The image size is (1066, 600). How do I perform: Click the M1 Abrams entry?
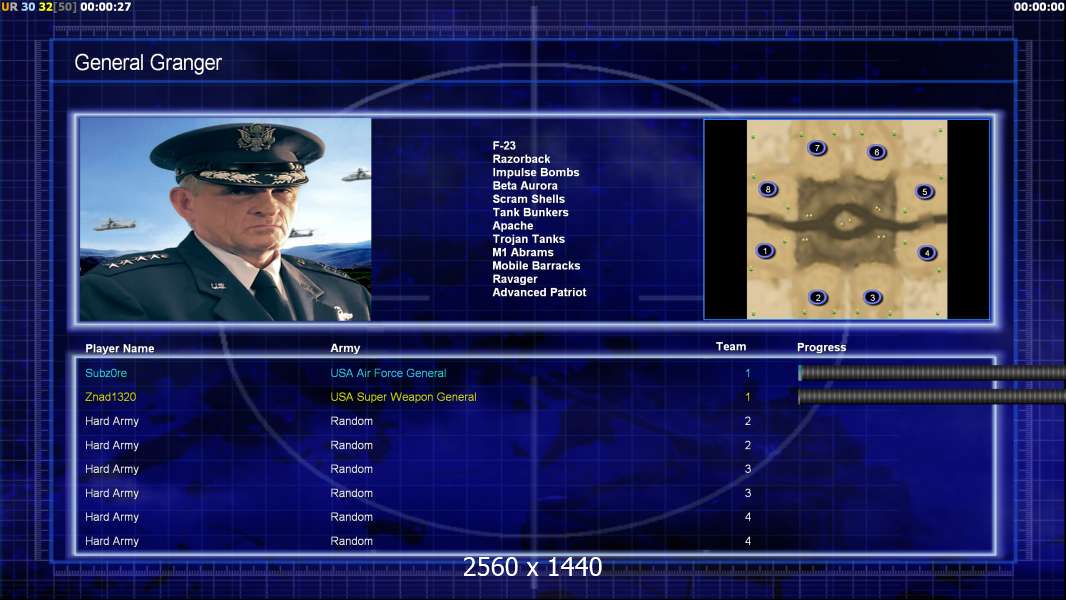[523, 252]
